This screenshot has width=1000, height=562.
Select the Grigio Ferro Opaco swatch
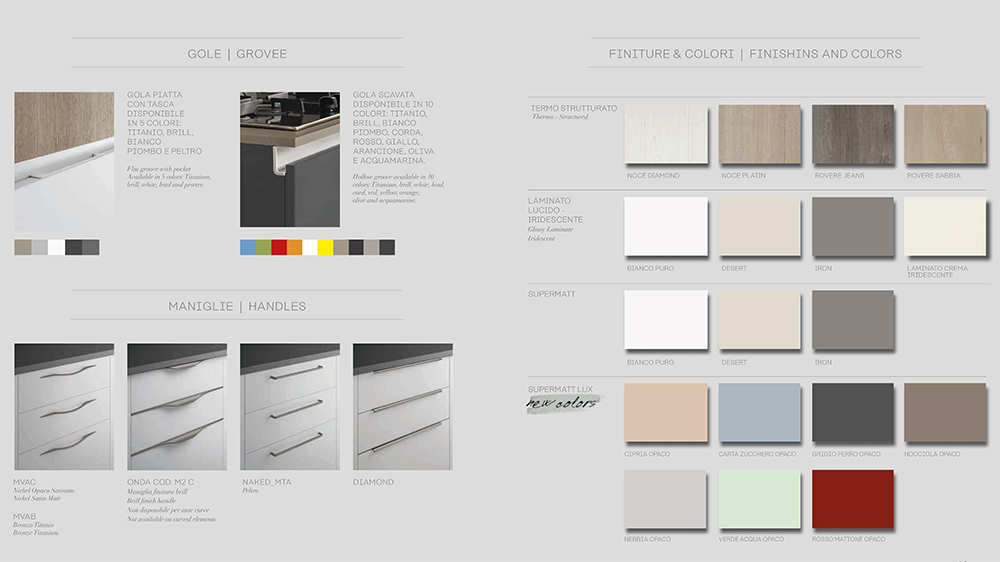[853, 412]
